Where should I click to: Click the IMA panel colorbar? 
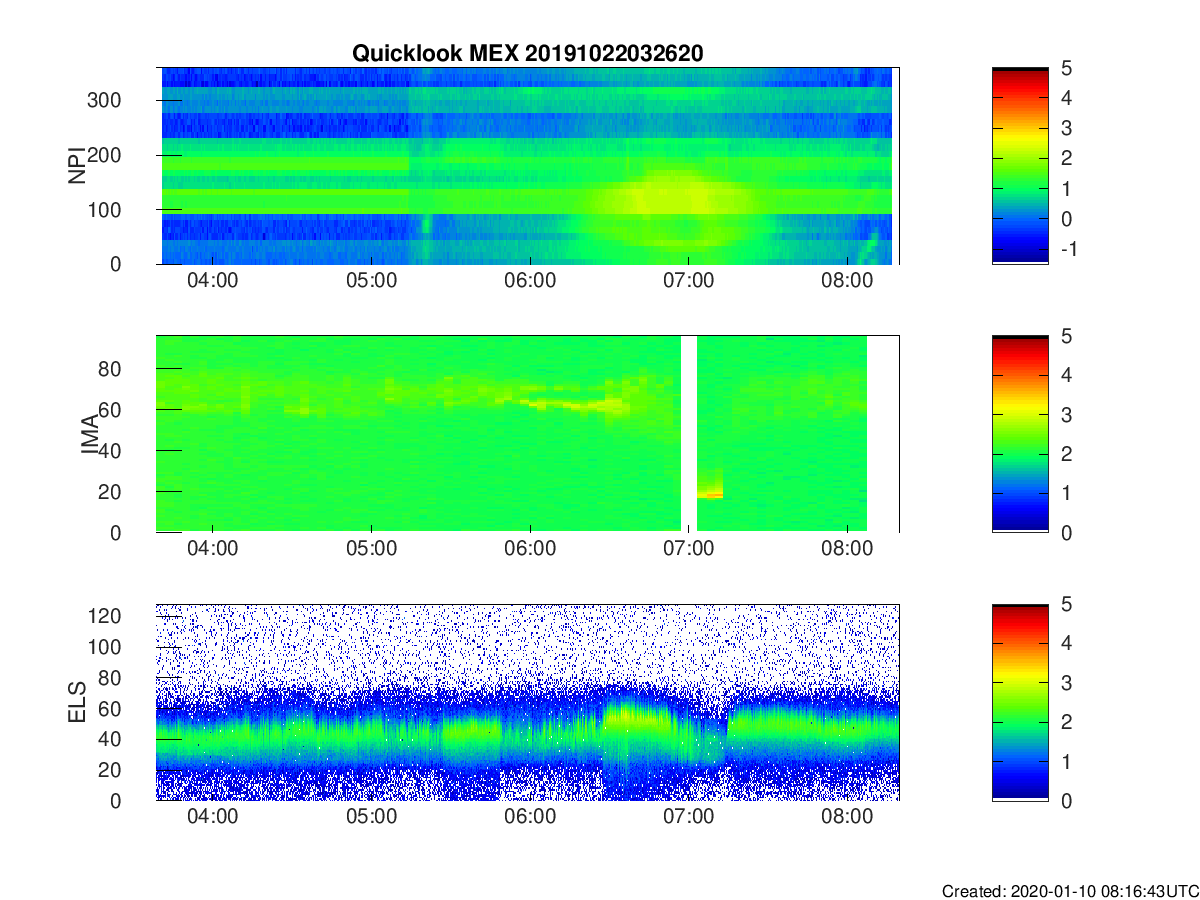tap(1020, 434)
